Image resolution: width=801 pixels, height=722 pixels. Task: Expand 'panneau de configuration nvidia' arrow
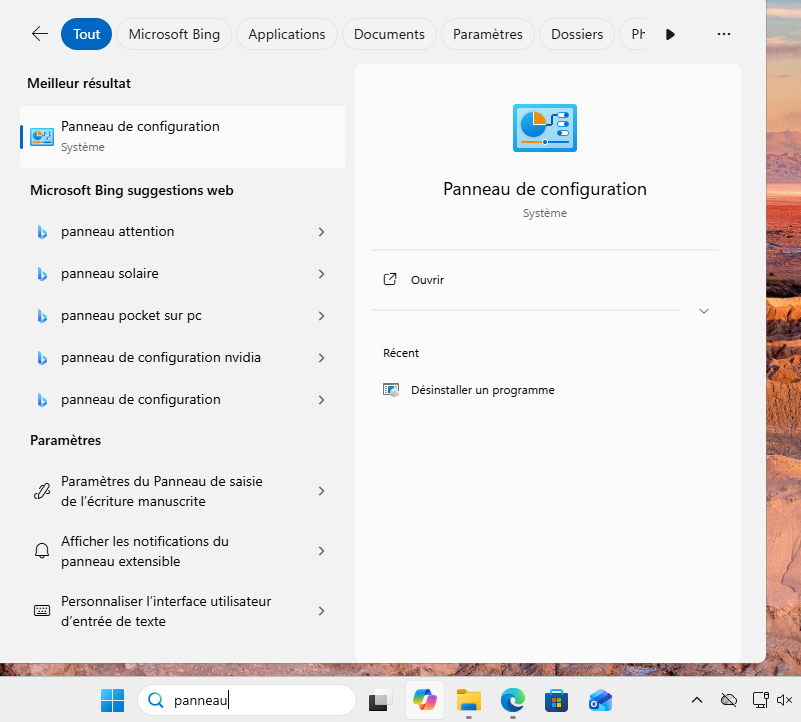click(321, 358)
